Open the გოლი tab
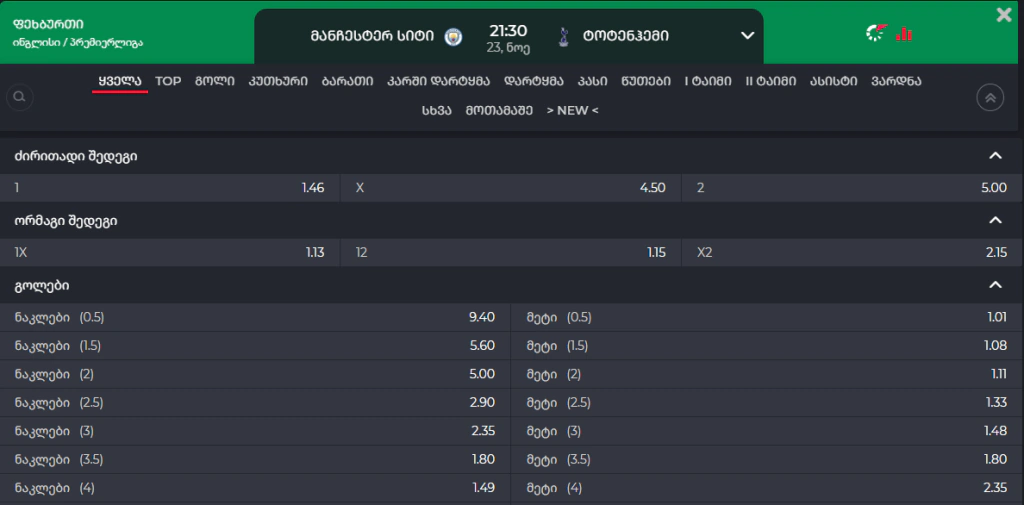The image size is (1024, 505). [214, 82]
